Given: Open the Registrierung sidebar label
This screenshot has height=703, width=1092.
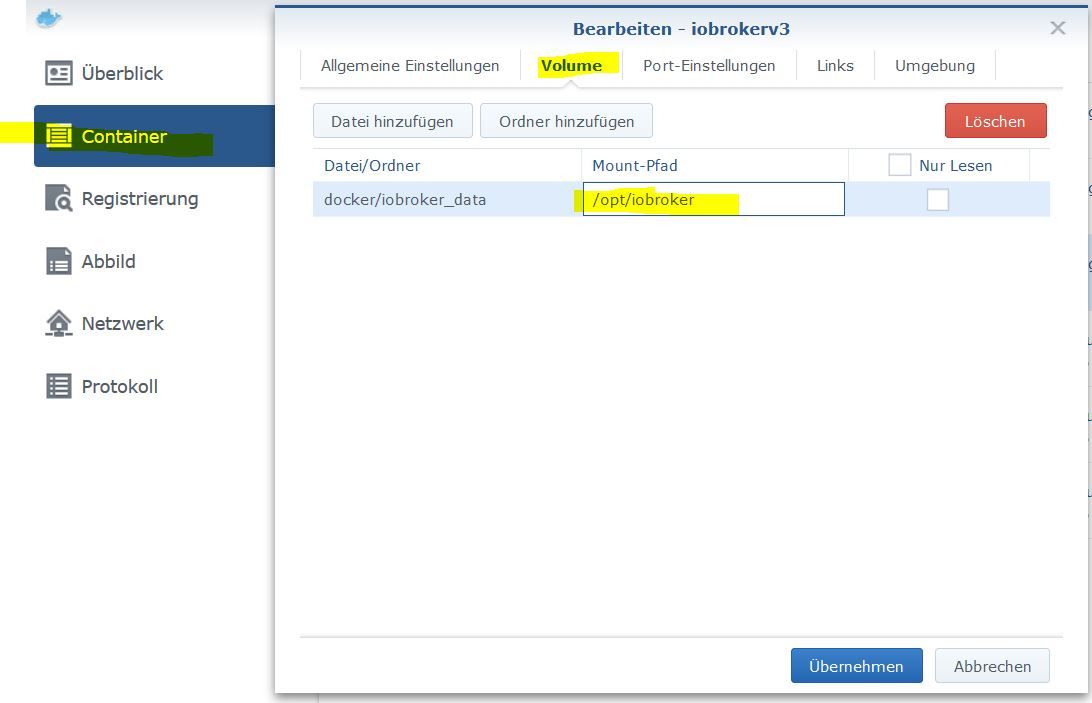Looking at the screenshot, I should (x=140, y=199).
